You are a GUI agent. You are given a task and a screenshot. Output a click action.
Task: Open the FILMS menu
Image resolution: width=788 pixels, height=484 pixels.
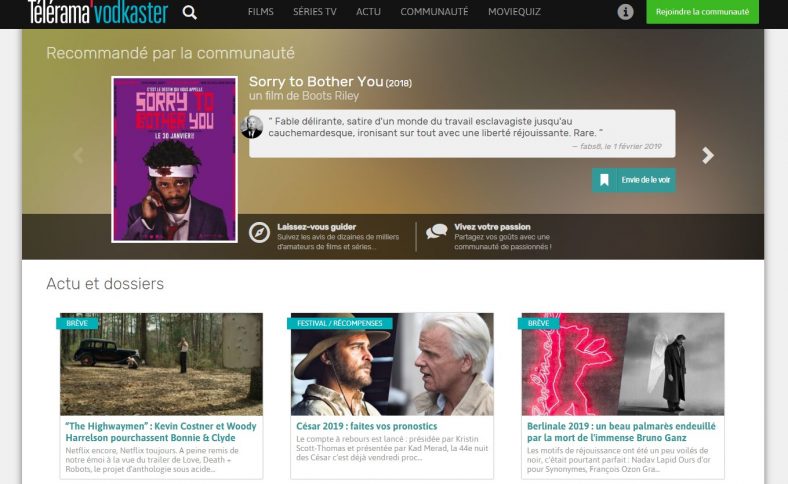click(260, 12)
